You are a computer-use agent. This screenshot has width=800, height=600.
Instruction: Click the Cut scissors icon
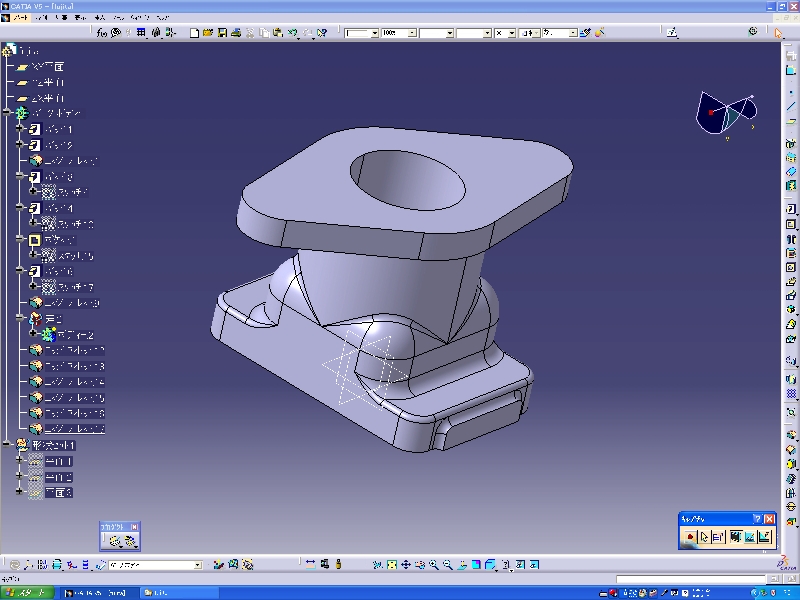(x=250, y=33)
